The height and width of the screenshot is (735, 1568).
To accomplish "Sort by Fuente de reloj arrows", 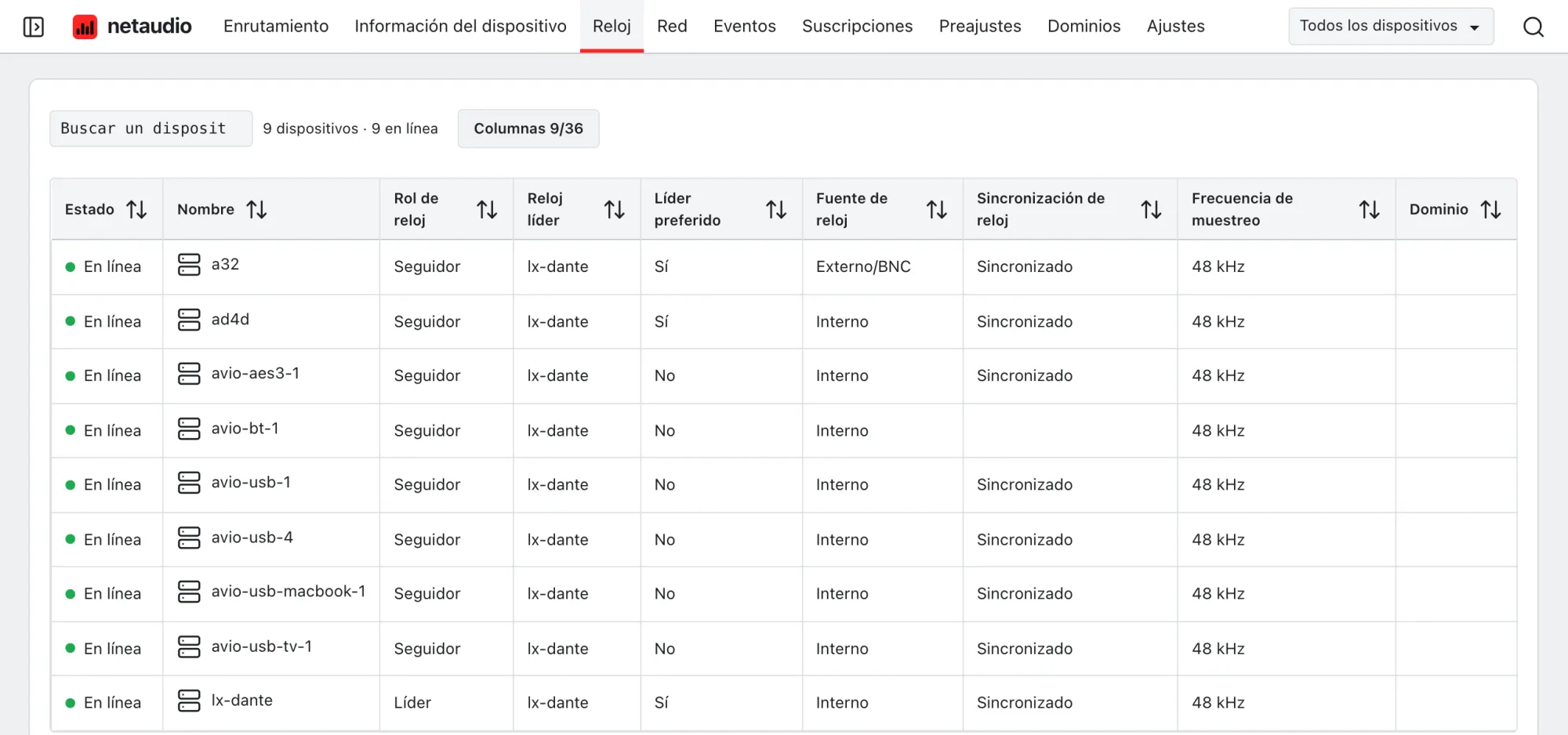I will tap(937, 209).
